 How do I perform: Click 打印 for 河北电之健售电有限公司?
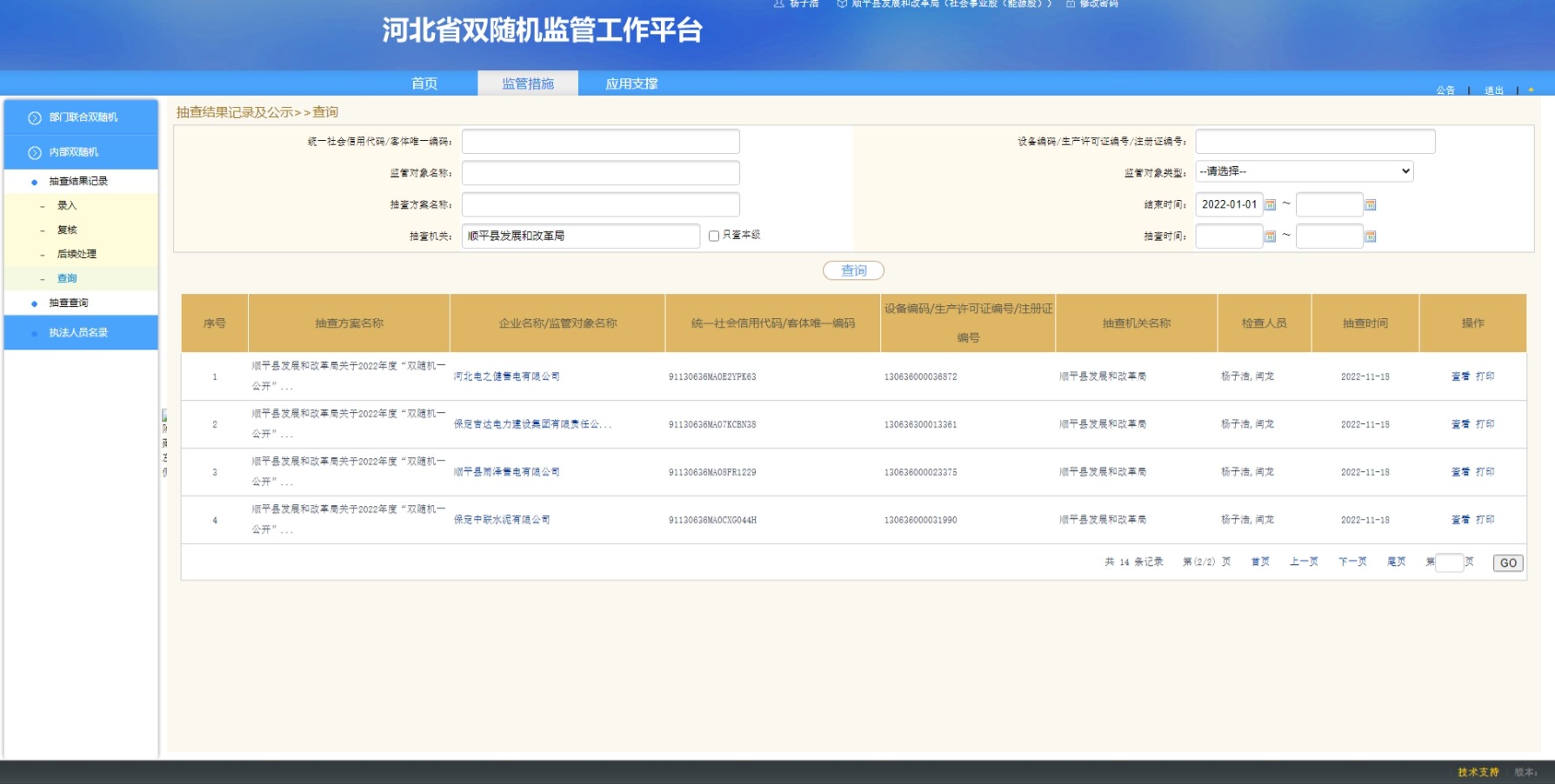[1485, 376]
